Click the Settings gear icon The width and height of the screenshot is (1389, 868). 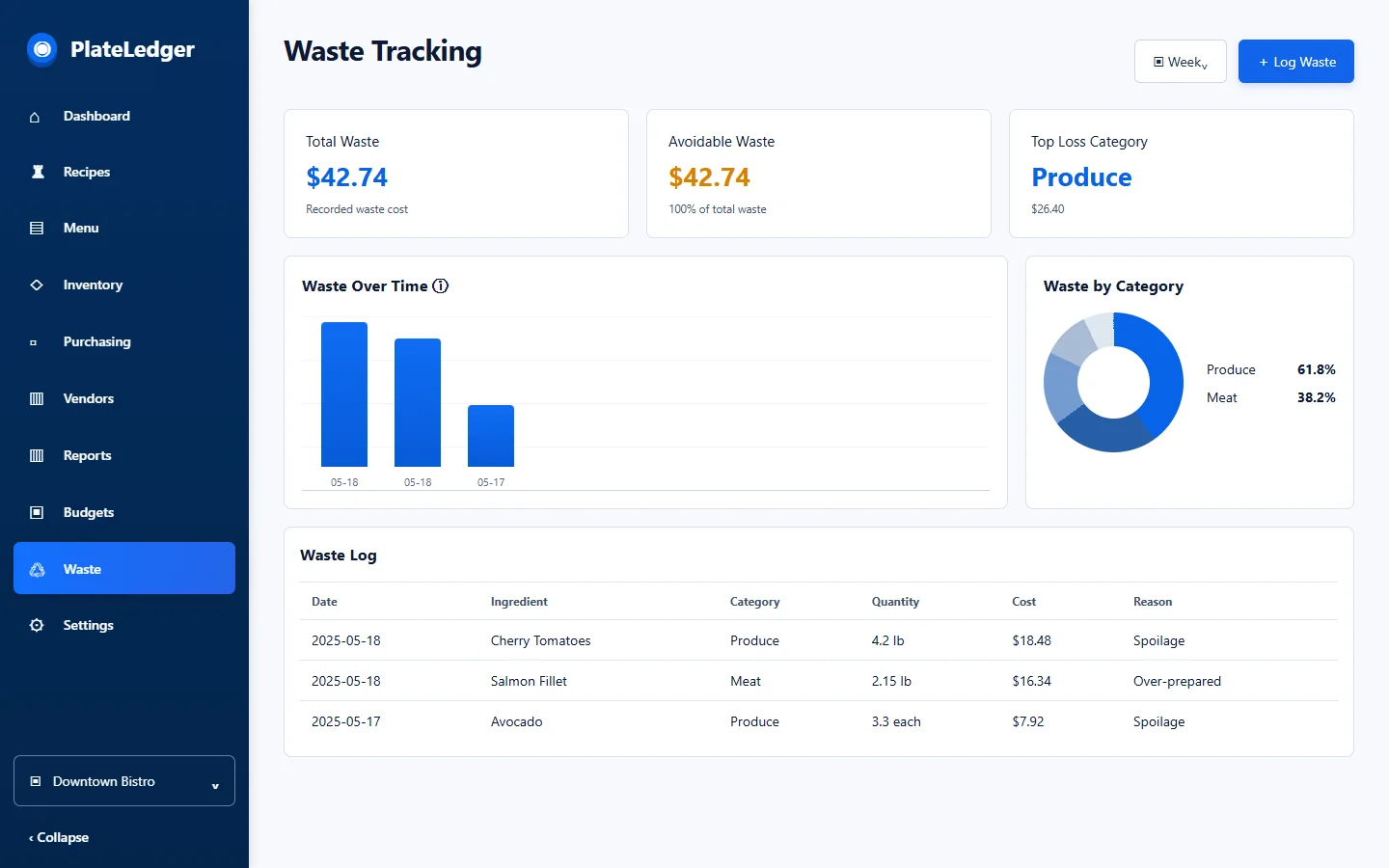pos(37,626)
